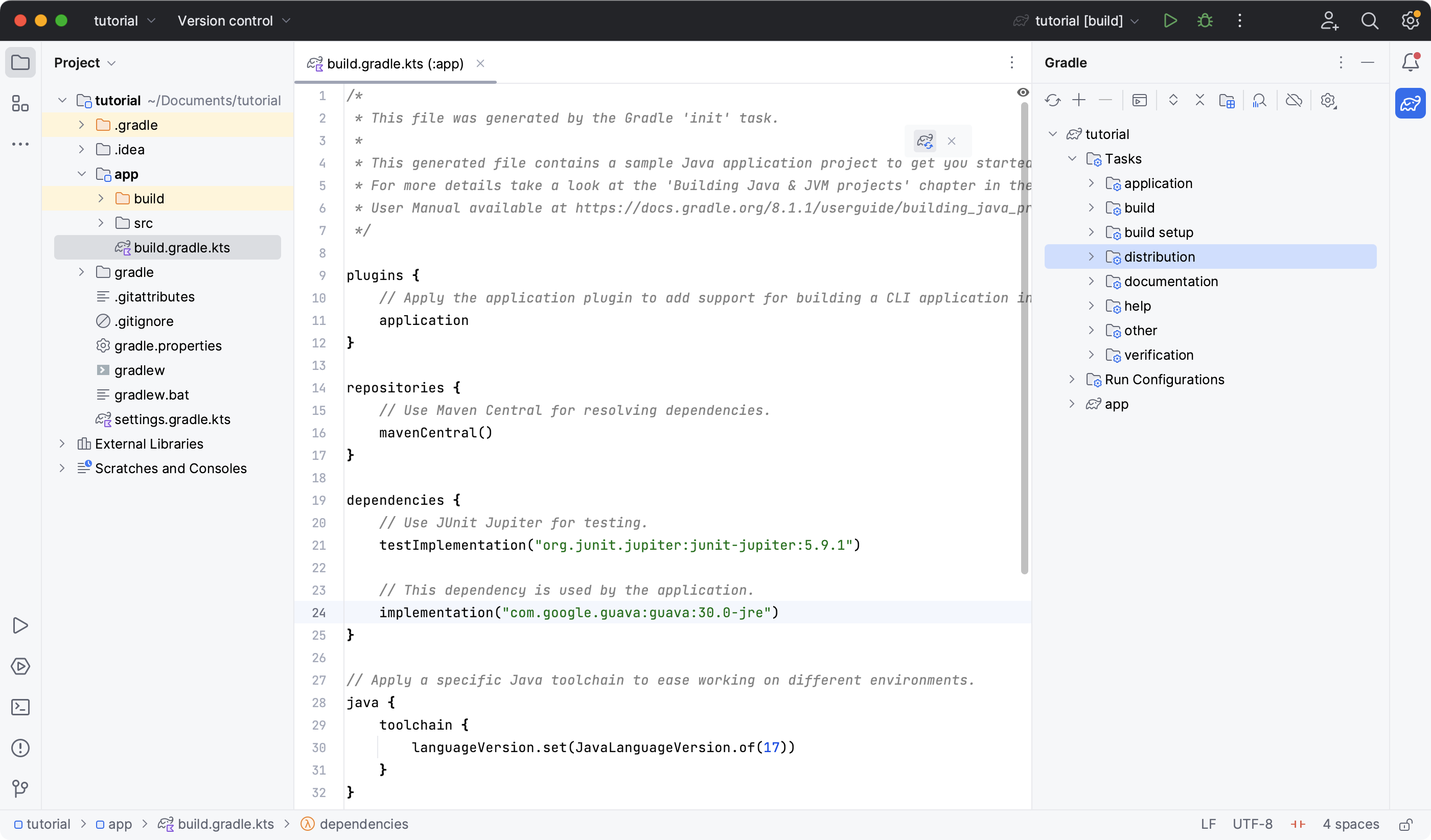The width and height of the screenshot is (1431, 840).
Task: Show more tool windows ellipsis in left sidebar
Action: (x=20, y=144)
